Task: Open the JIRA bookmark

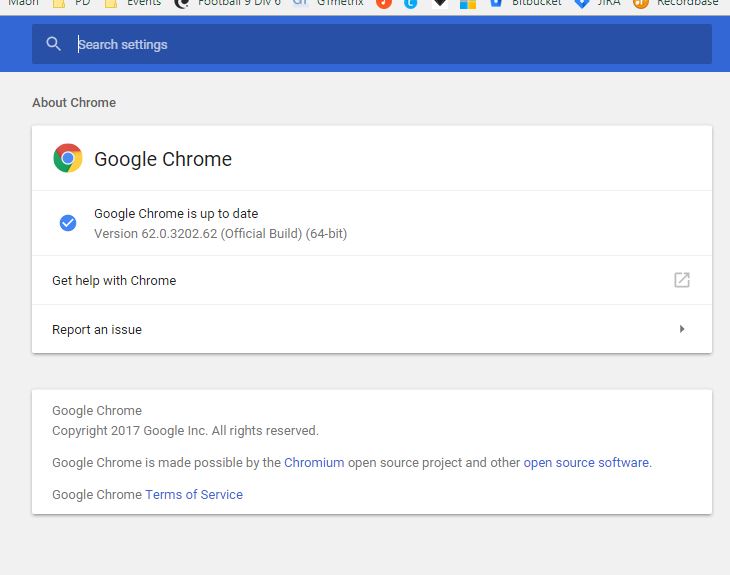Action: point(598,4)
